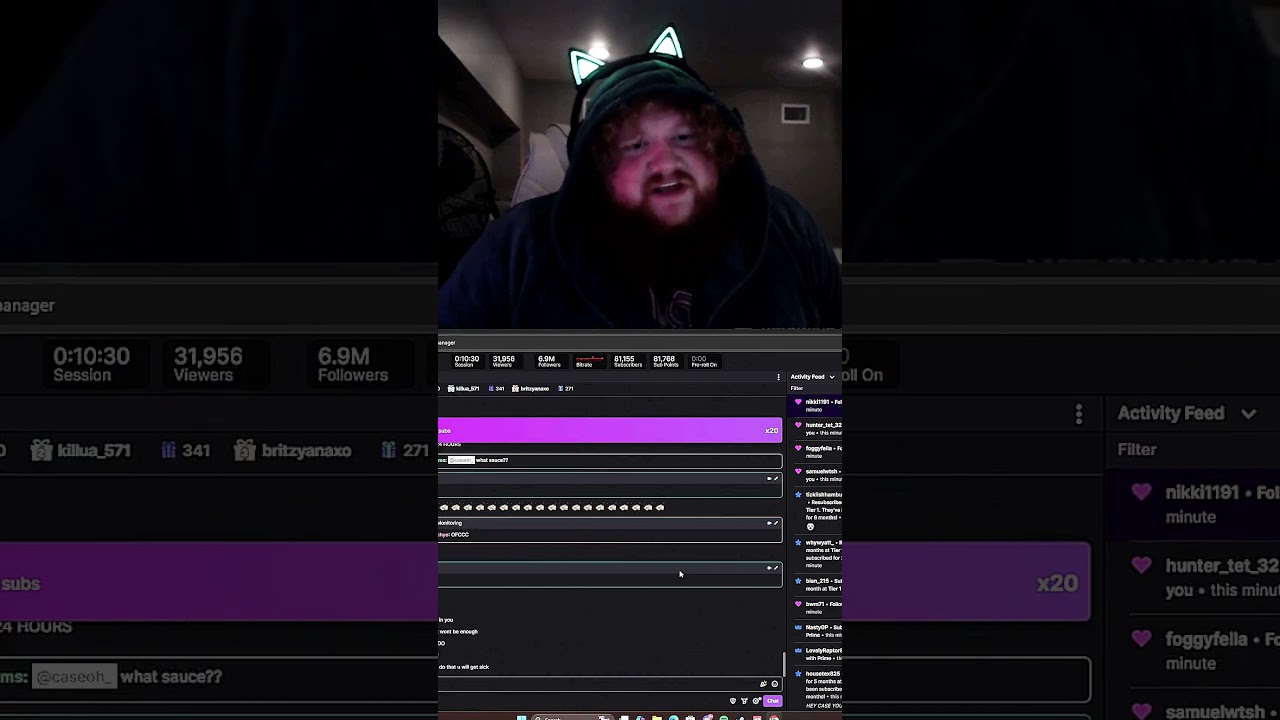Click the shield icon beside the Chat button
Image resolution: width=1280 pixels, height=720 pixels.
pyautogui.click(x=733, y=701)
